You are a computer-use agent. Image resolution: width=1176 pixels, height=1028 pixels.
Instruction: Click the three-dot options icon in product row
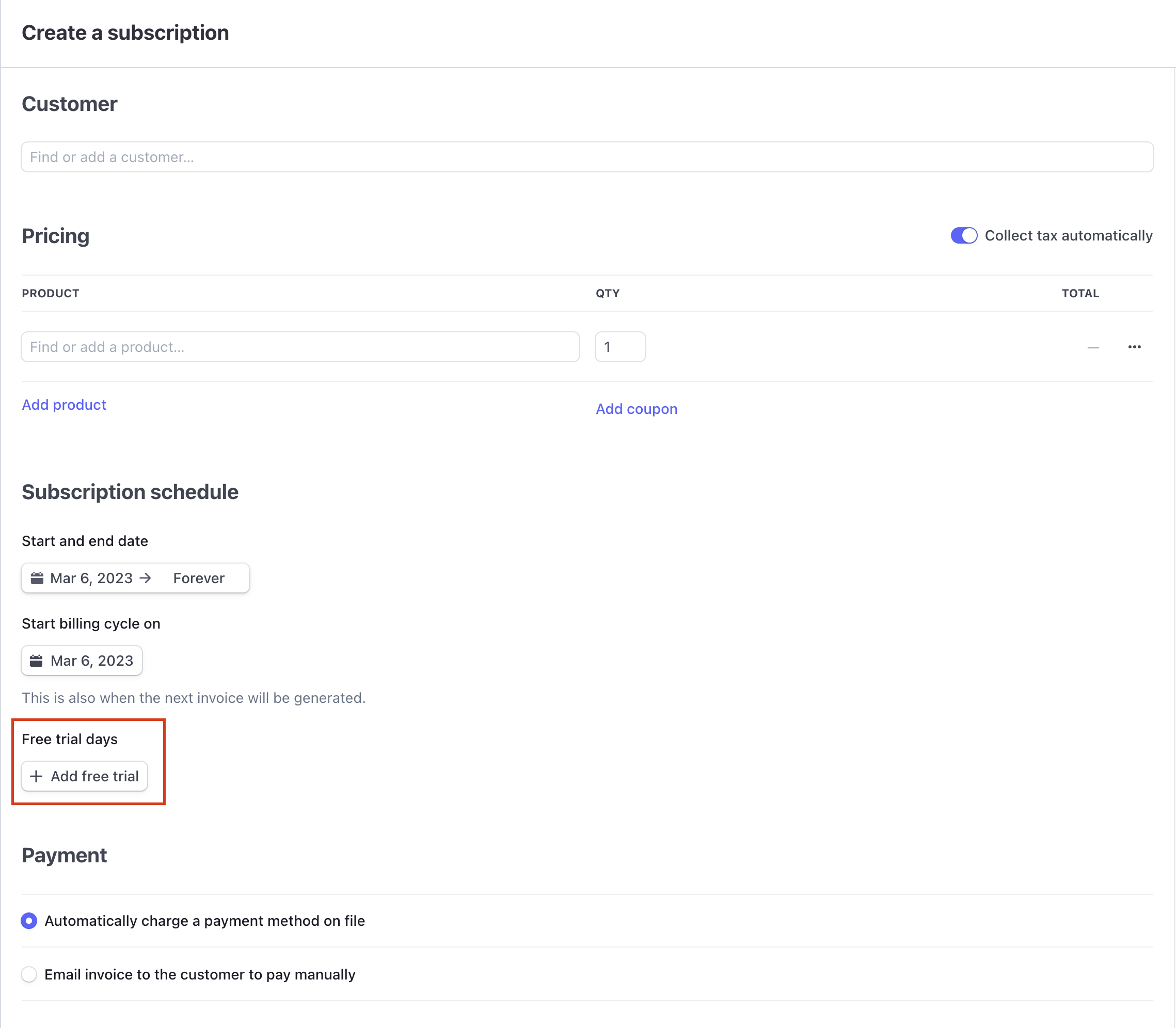point(1134,347)
